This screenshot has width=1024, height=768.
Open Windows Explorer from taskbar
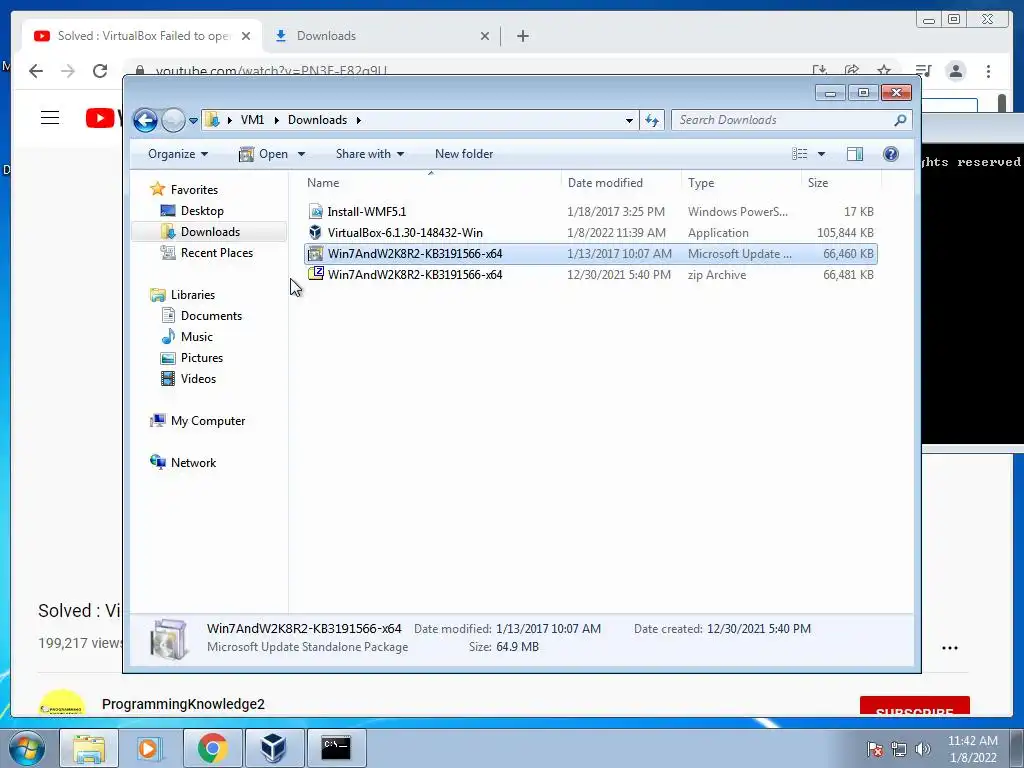click(89, 748)
